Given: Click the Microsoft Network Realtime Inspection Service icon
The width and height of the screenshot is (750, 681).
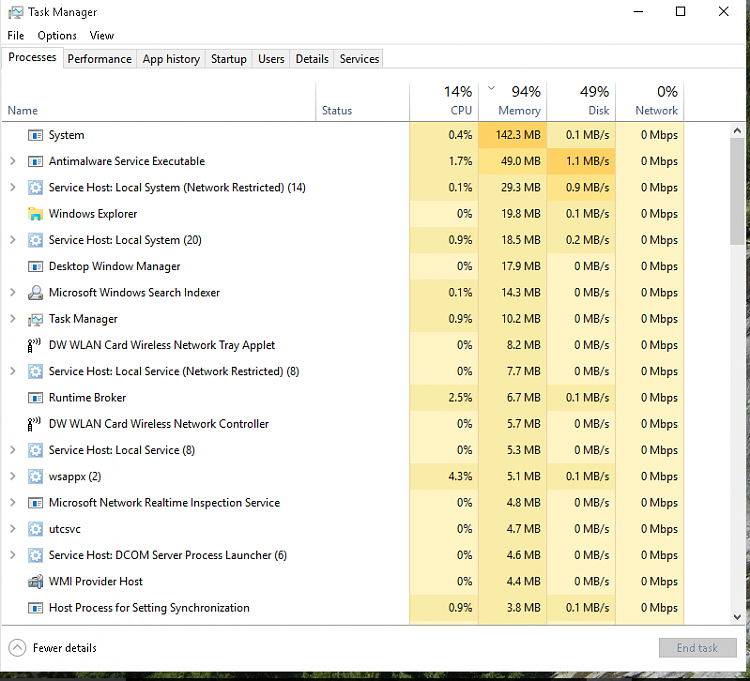Looking at the screenshot, I should click(x=35, y=503).
